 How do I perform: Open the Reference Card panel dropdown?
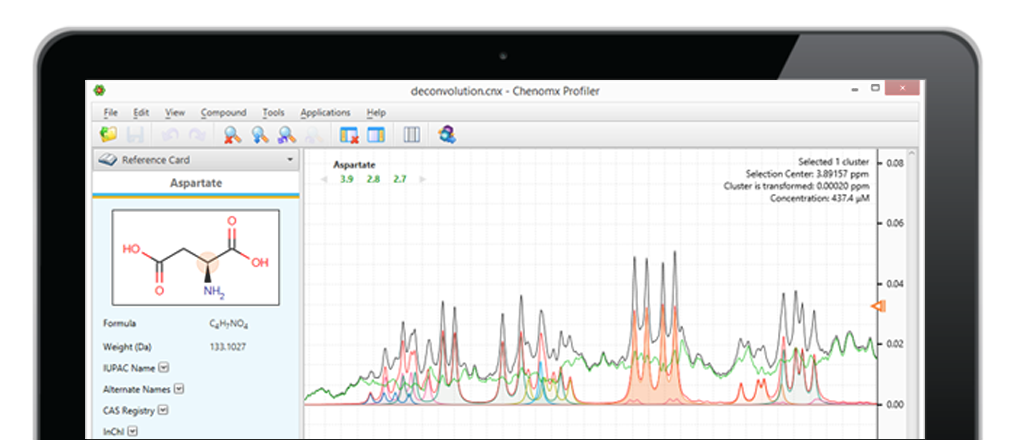point(290,159)
